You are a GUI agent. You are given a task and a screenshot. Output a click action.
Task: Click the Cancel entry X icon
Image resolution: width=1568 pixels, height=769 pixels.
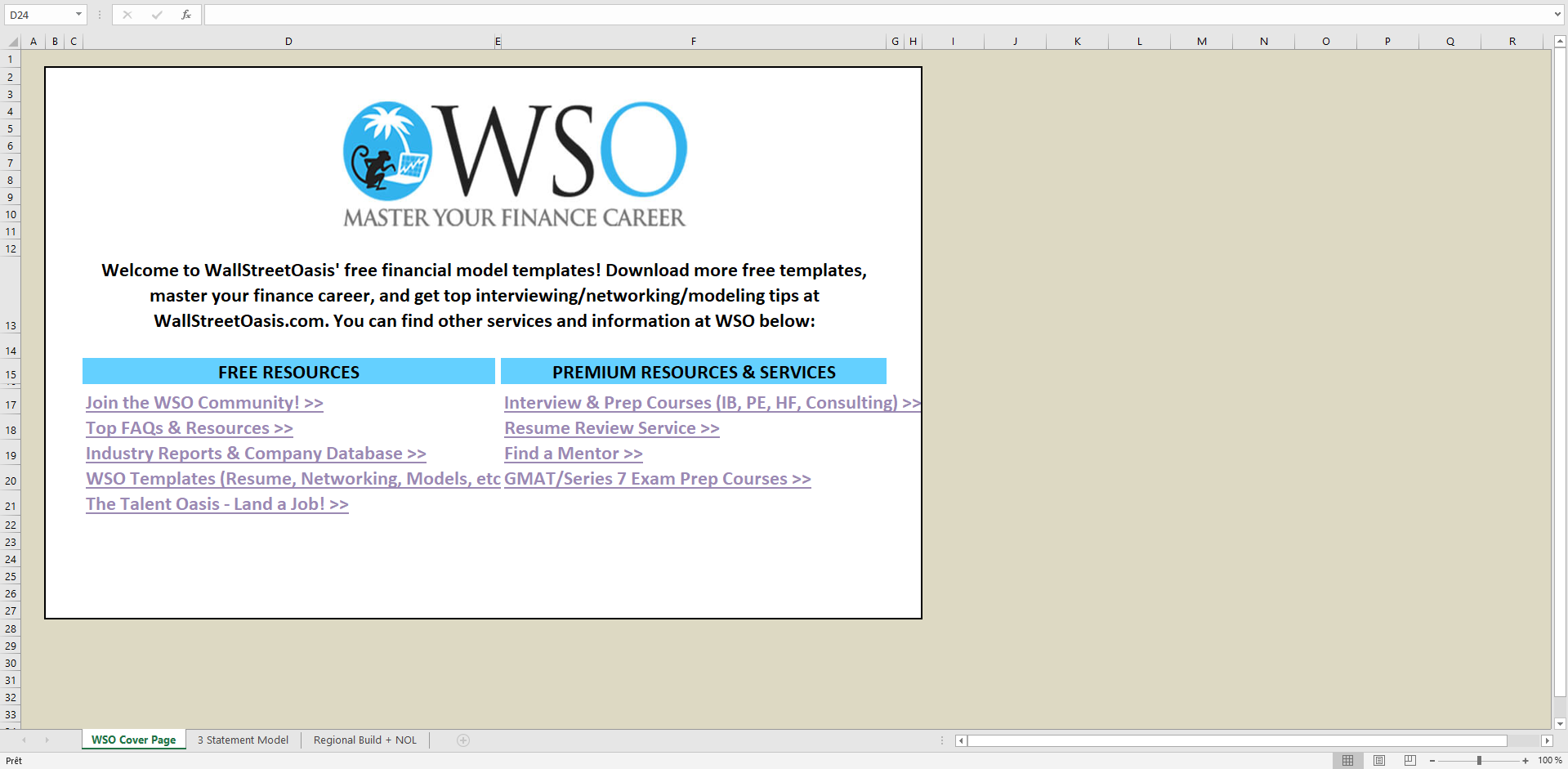tap(127, 15)
